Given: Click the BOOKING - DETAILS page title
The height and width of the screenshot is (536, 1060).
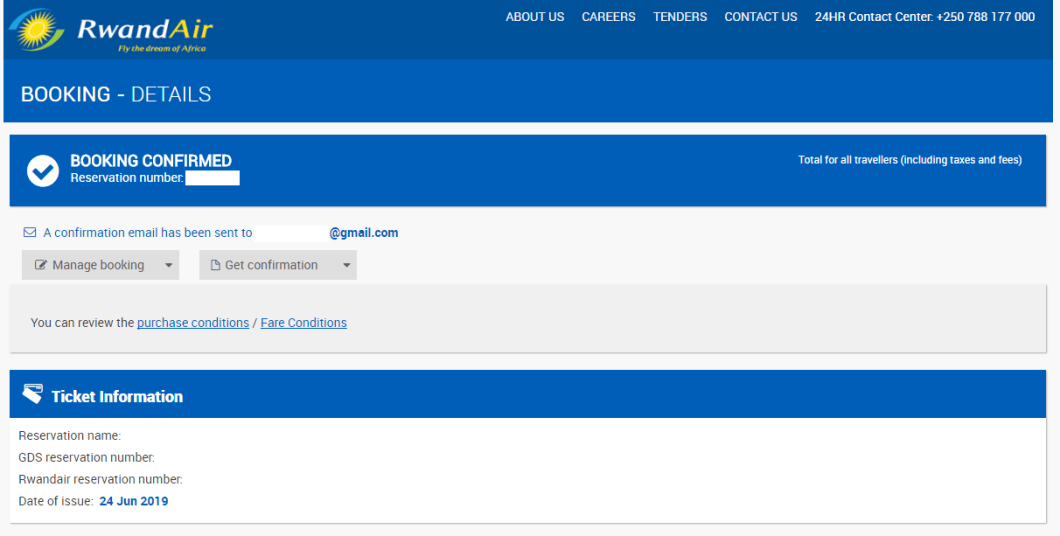Looking at the screenshot, I should pos(116,94).
